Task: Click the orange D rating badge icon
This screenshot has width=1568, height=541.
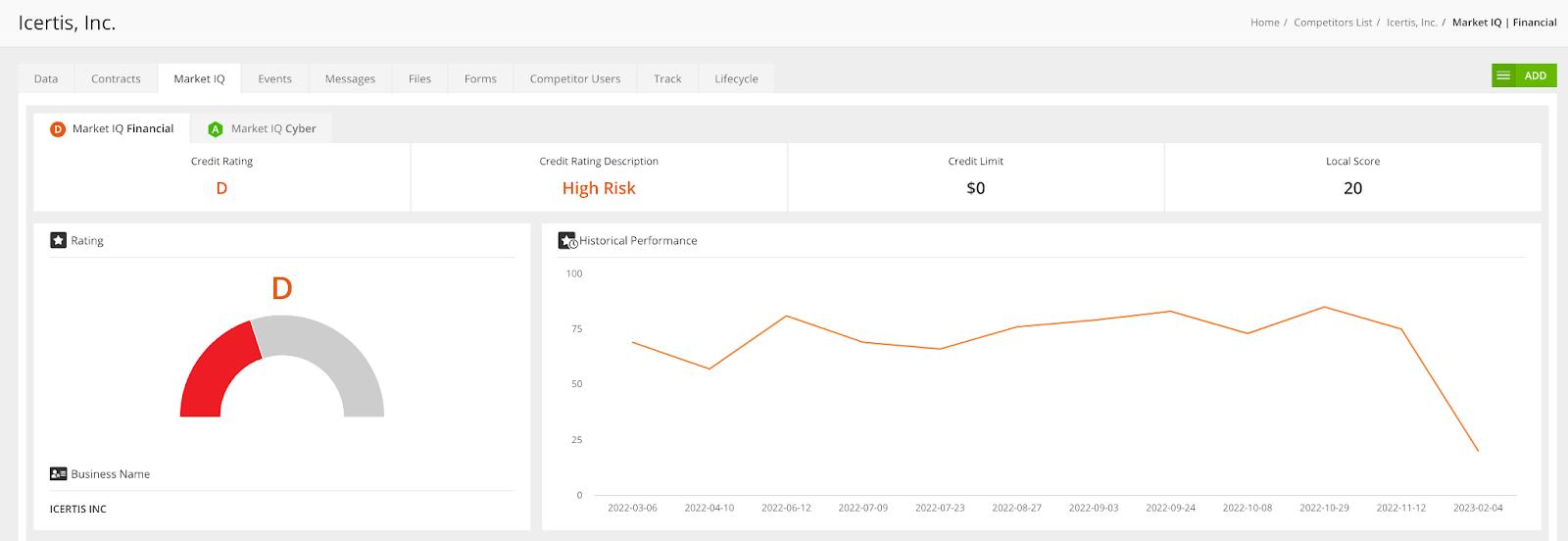Action: pos(58,129)
